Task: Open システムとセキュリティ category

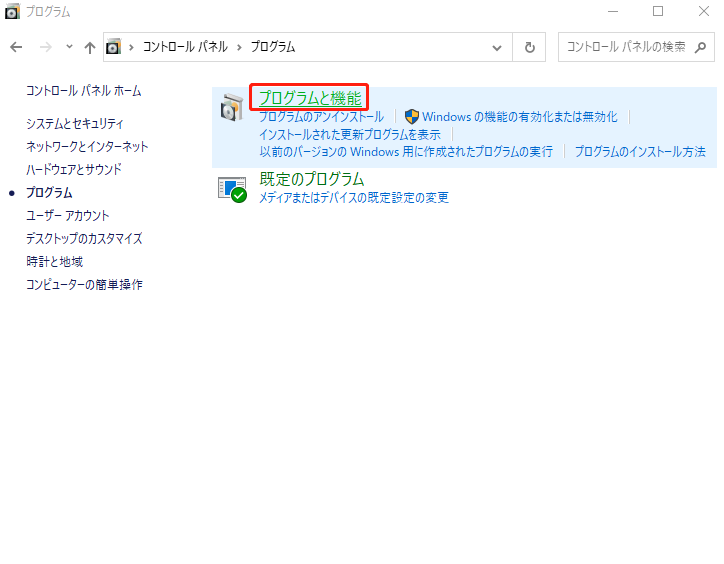Action: point(75,123)
